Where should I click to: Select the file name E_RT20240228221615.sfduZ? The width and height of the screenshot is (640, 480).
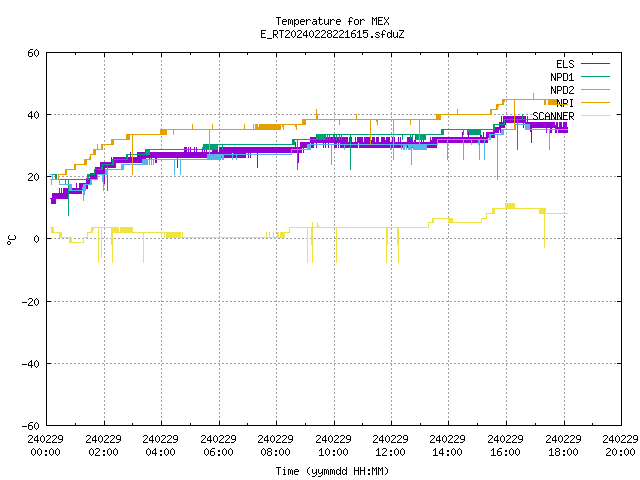click(x=332, y=34)
